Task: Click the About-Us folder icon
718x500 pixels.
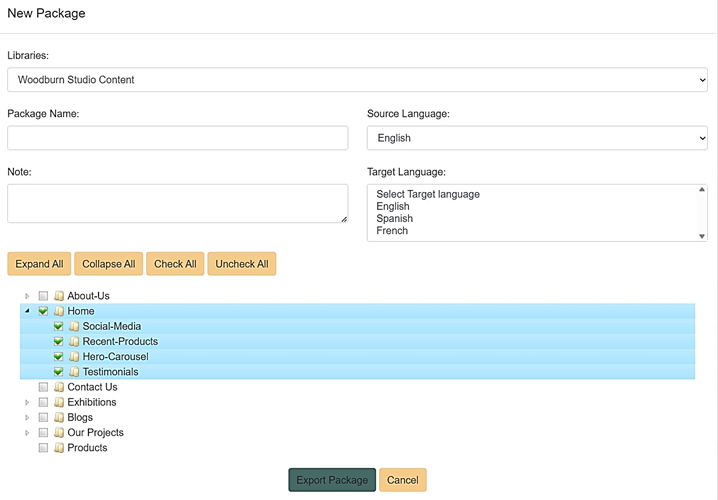Action: click(59, 296)
